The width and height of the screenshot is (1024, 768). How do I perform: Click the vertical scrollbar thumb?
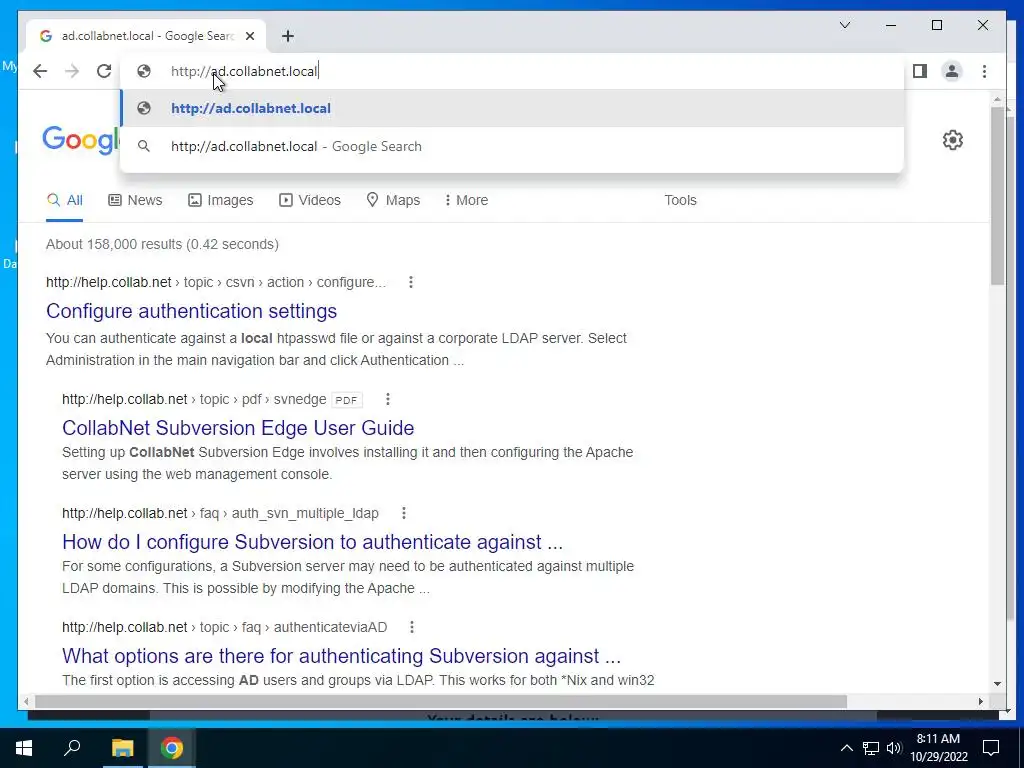pyautogui.click(x=997, y=196)
